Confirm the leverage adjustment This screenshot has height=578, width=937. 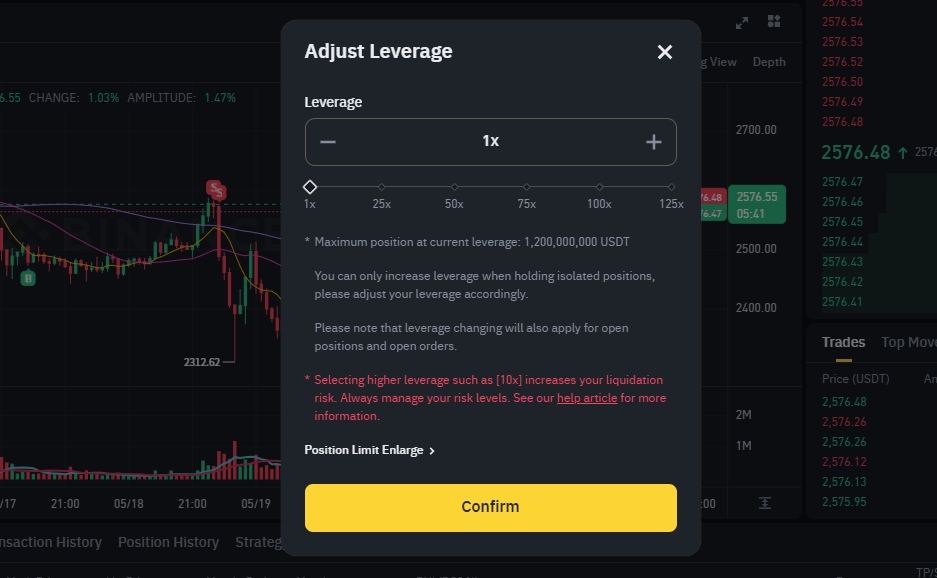pyautogui.click(x=491, y=507)
